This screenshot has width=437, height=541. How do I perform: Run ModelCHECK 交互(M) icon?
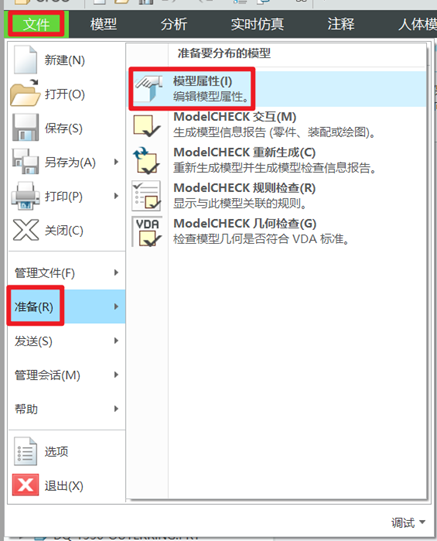[x=147, y=126]
